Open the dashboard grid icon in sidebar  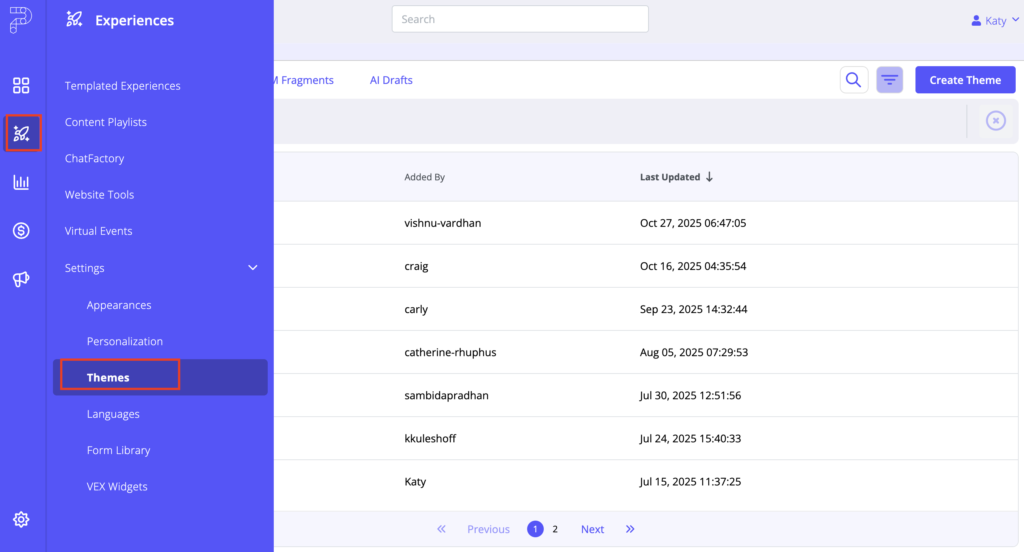tap(21, 86)
